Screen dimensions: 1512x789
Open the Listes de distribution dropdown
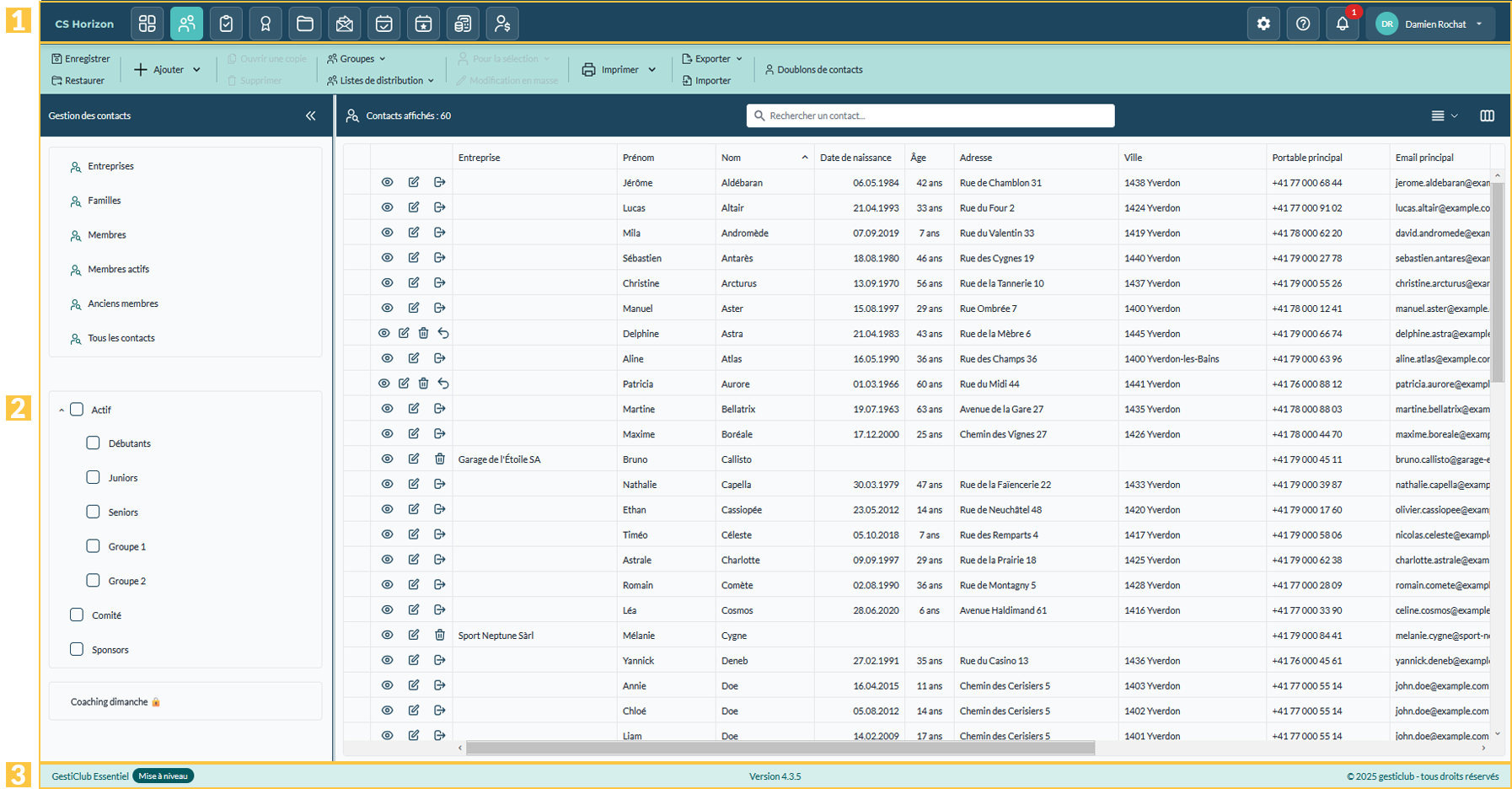380,80
